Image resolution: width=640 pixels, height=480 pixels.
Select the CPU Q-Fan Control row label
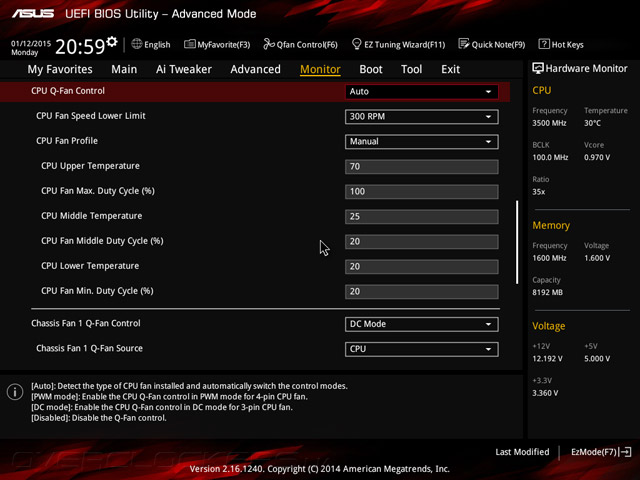(x=68, y=91)
